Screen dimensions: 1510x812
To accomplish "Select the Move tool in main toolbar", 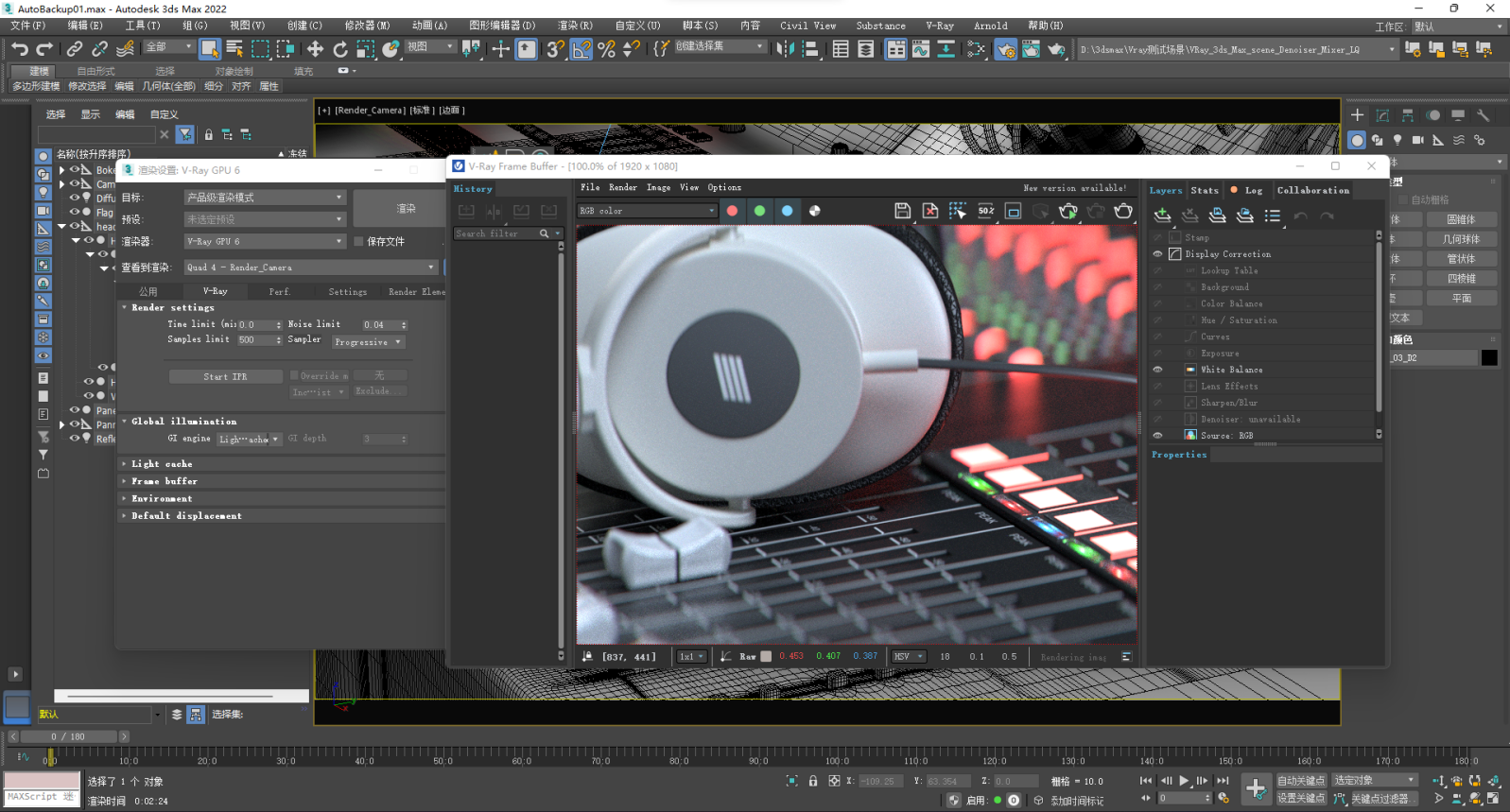I will tap(315, 49).
